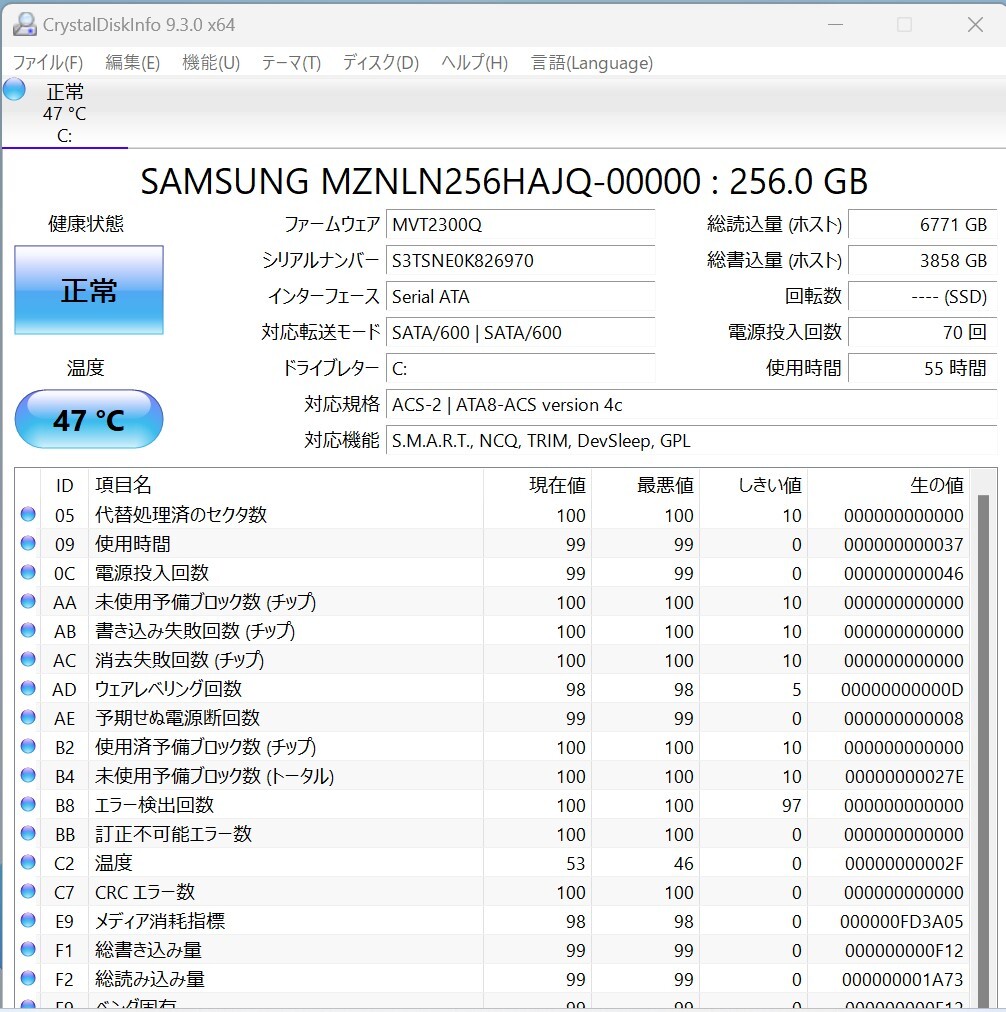Click status icon of row AA 未使用予備ブロック数
This screenshot has width=1006, height=1012.
click(x=28, y=602)
